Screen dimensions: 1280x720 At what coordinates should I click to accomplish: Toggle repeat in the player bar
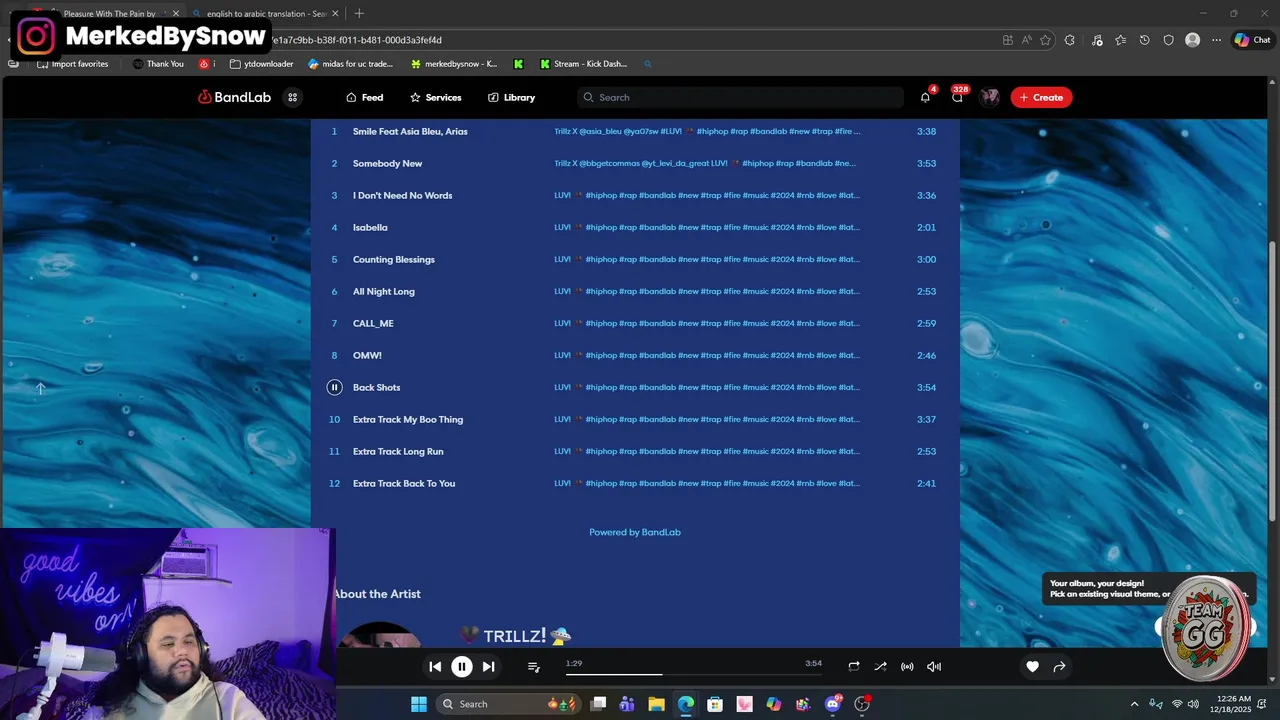pyautogui.click(x=854, y=666)
